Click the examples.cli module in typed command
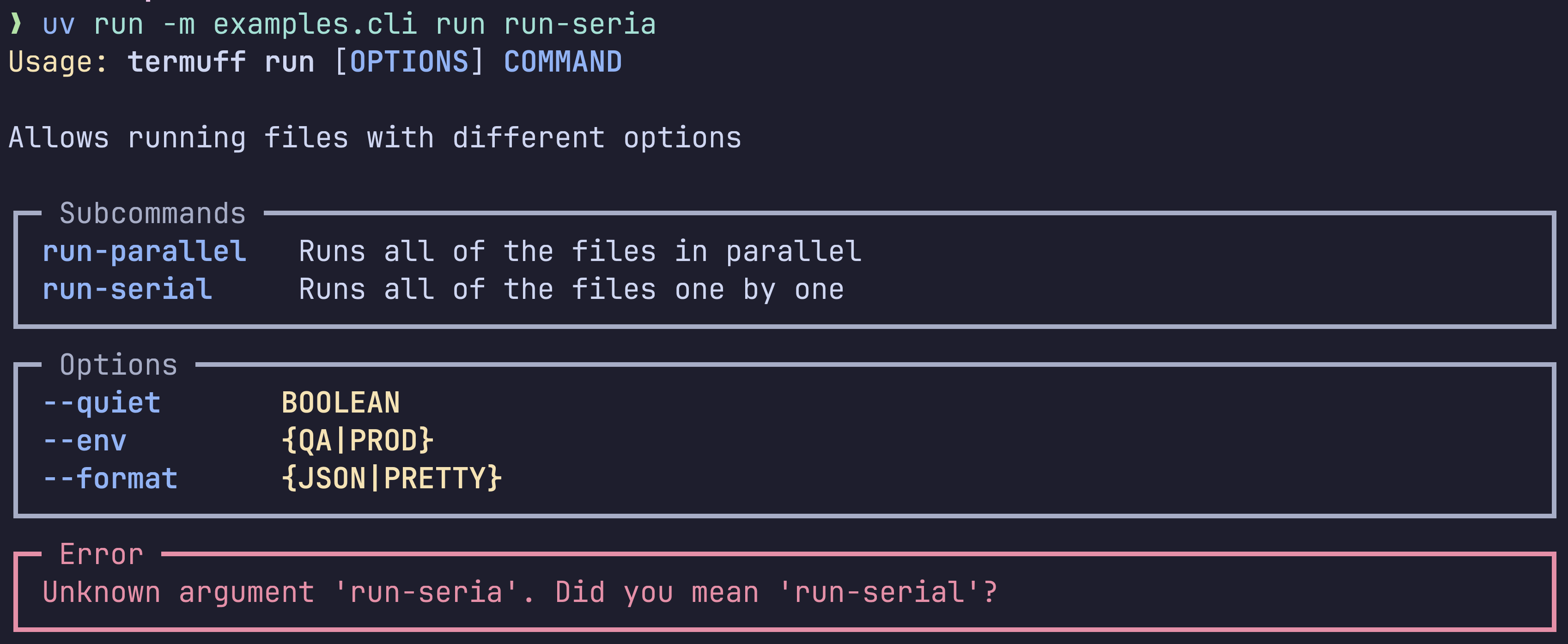1568x644 pixels. click(x=315, y=24)
